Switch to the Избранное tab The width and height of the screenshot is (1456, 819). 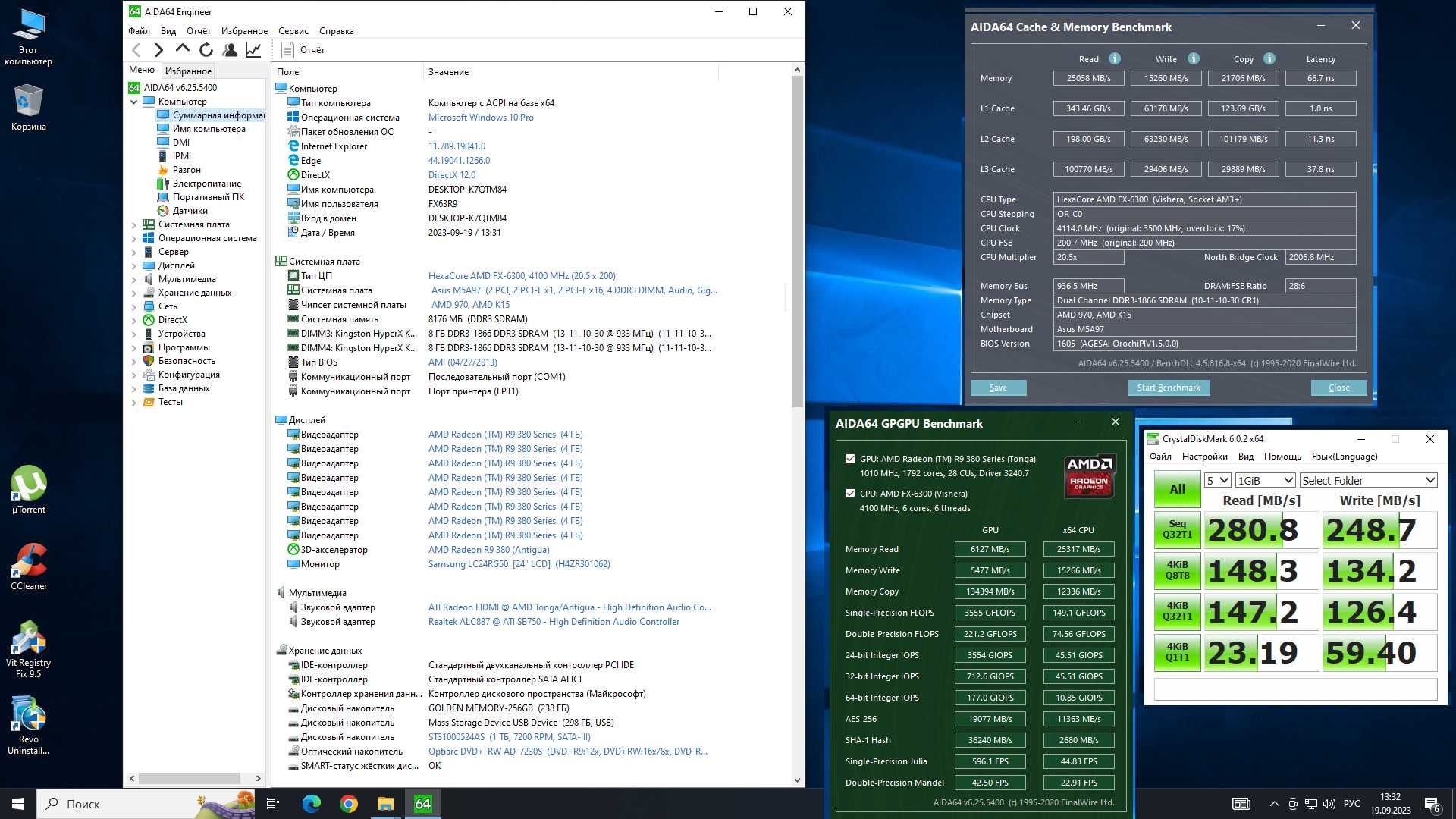(188, 71)
